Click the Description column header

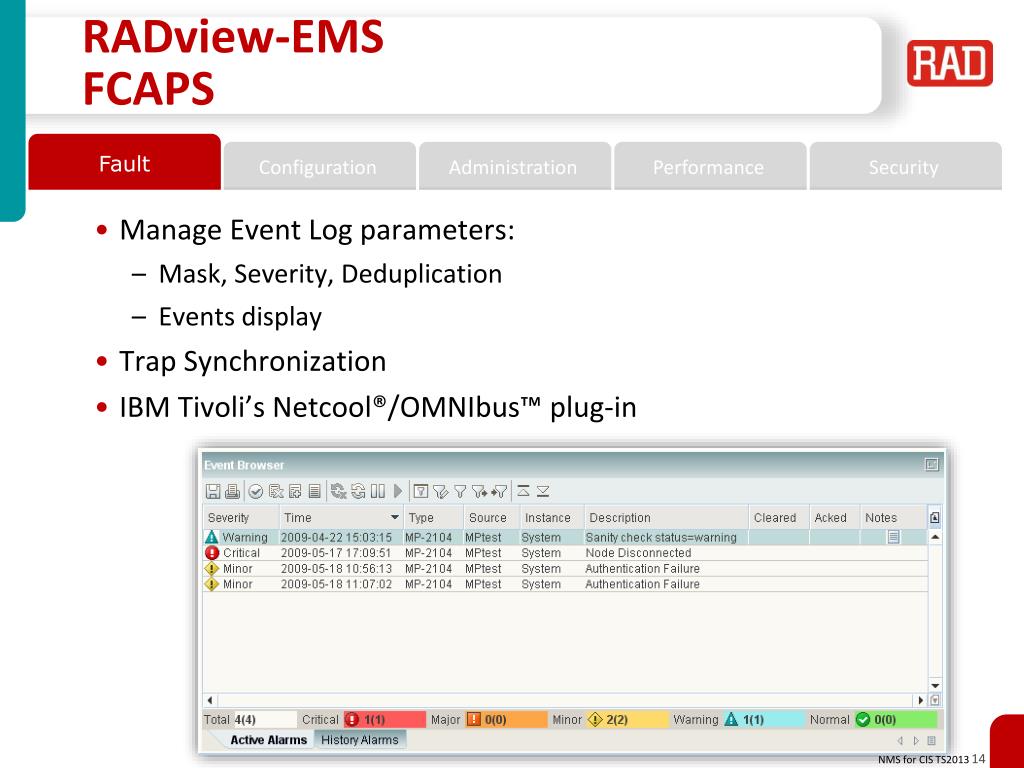[666, 517]
